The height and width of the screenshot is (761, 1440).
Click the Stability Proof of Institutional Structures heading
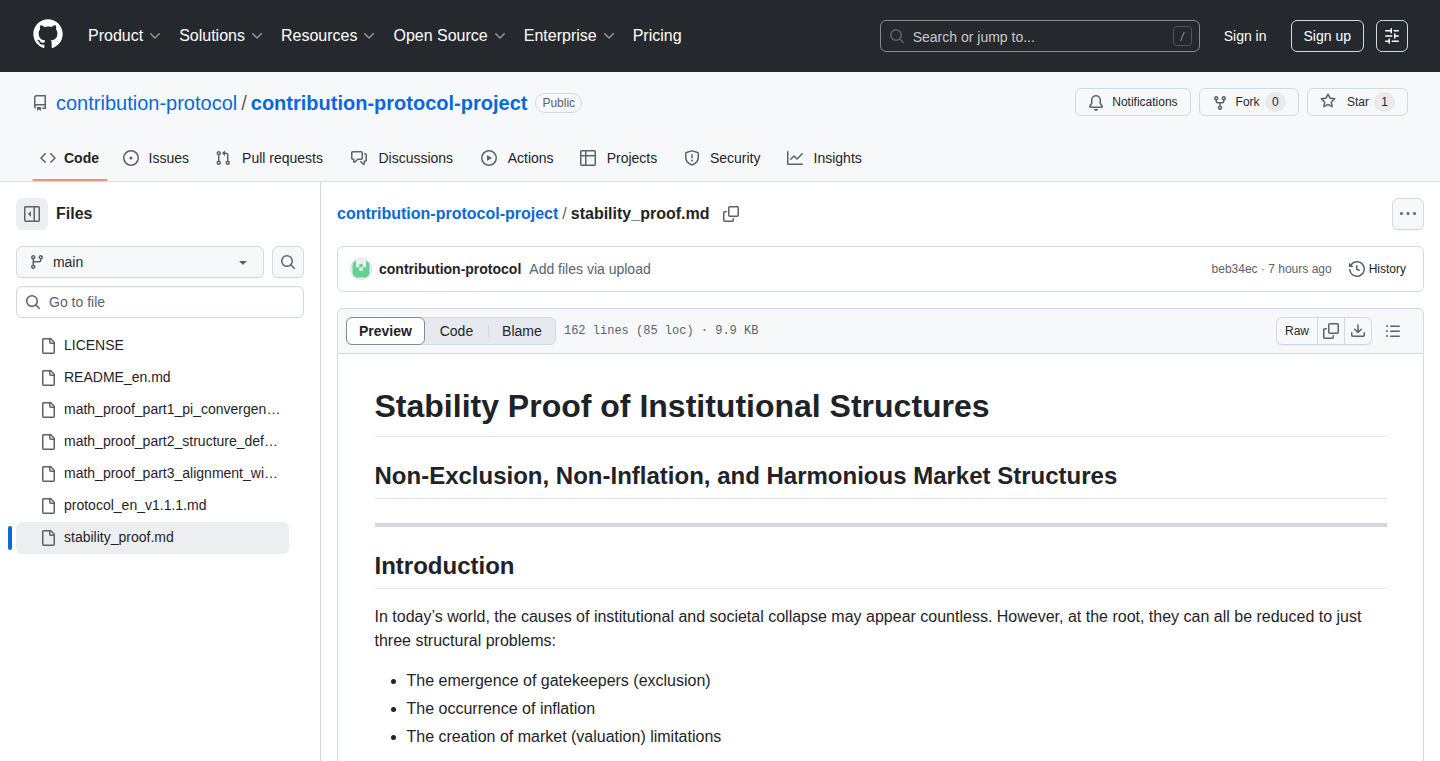tap(682, 406)
